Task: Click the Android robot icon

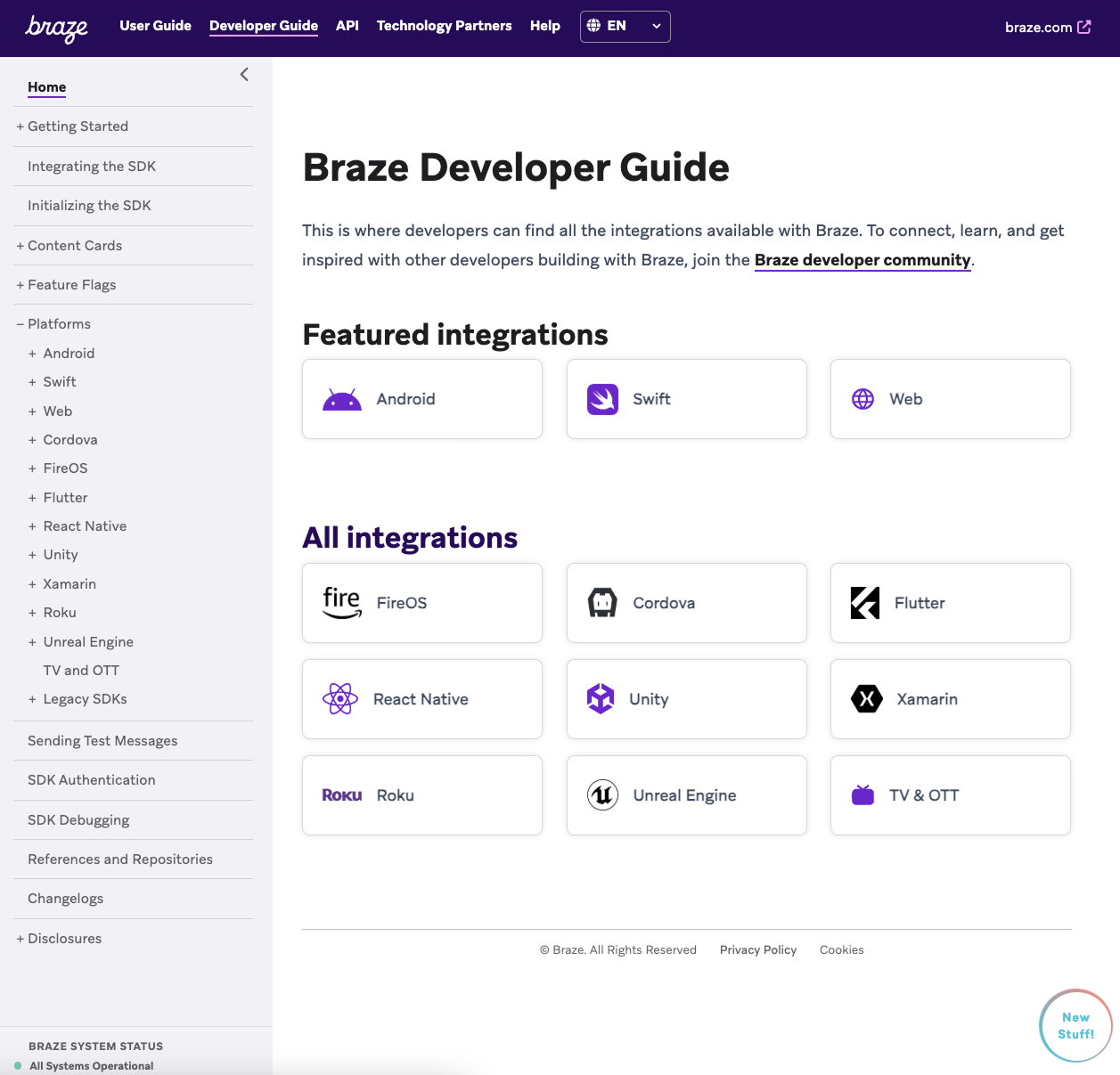Action: click(x=342, y=400)
